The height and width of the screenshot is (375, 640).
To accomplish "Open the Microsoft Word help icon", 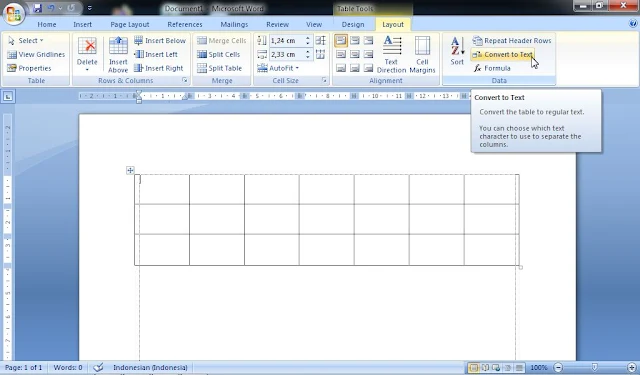I will (x=633, y=24).
